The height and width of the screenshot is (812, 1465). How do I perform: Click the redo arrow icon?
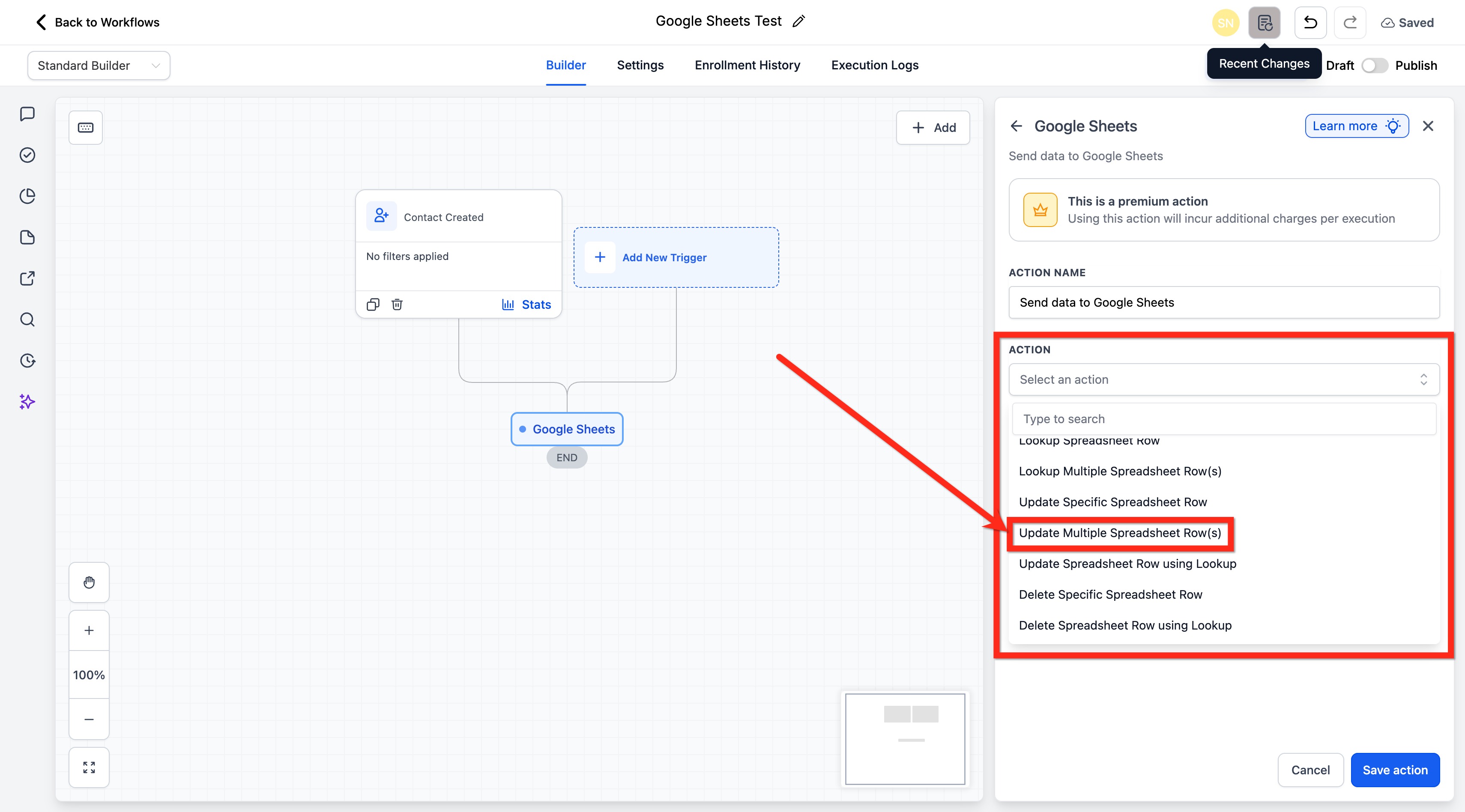coord(1349,23)
